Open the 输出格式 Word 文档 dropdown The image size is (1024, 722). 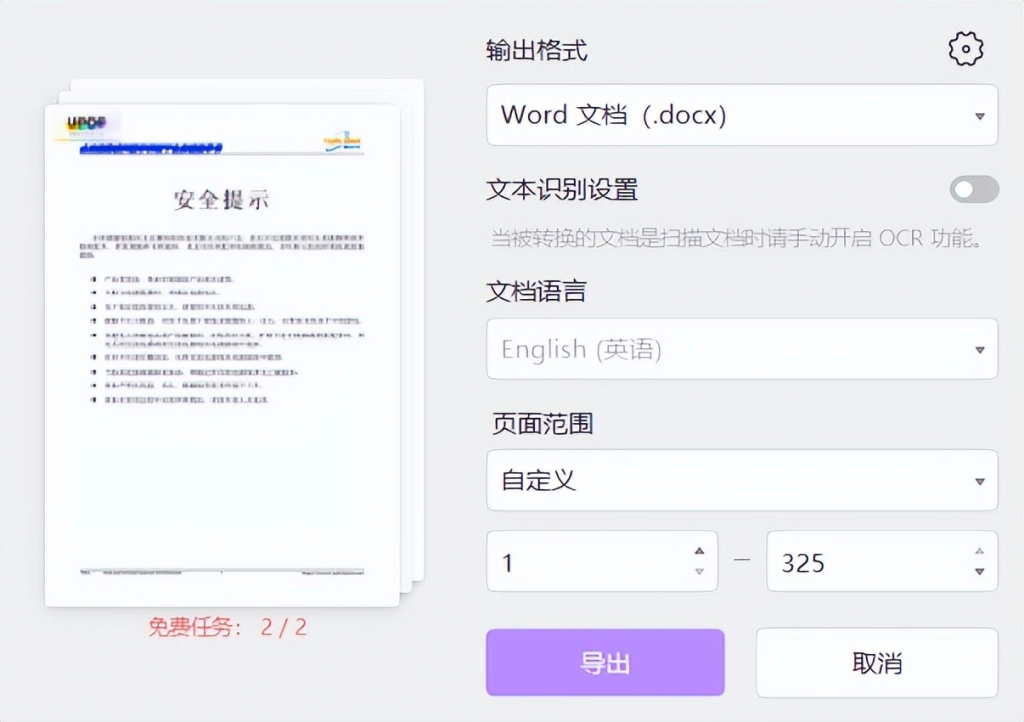click(x=742, y=115)
